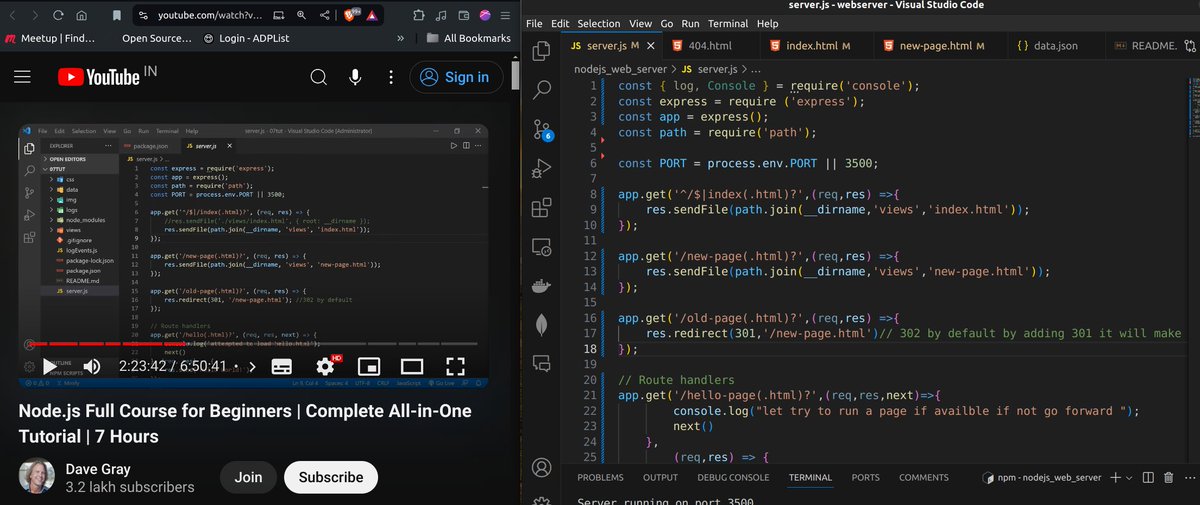
Task: Open Meetup bookmark in bookmarks bar
Action: (48, 38)
